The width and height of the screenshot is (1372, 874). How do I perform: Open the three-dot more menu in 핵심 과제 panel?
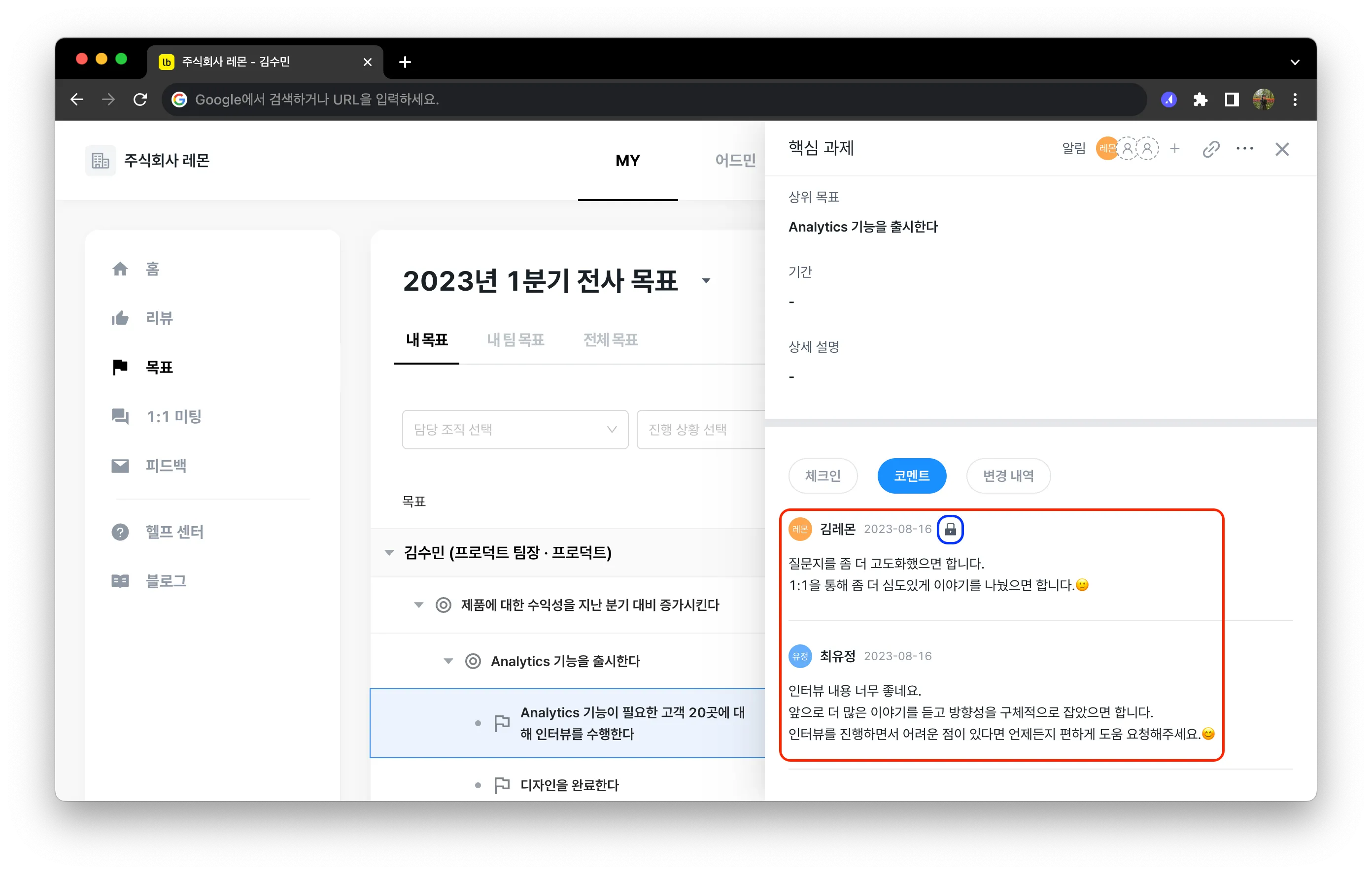(1244, 149)
